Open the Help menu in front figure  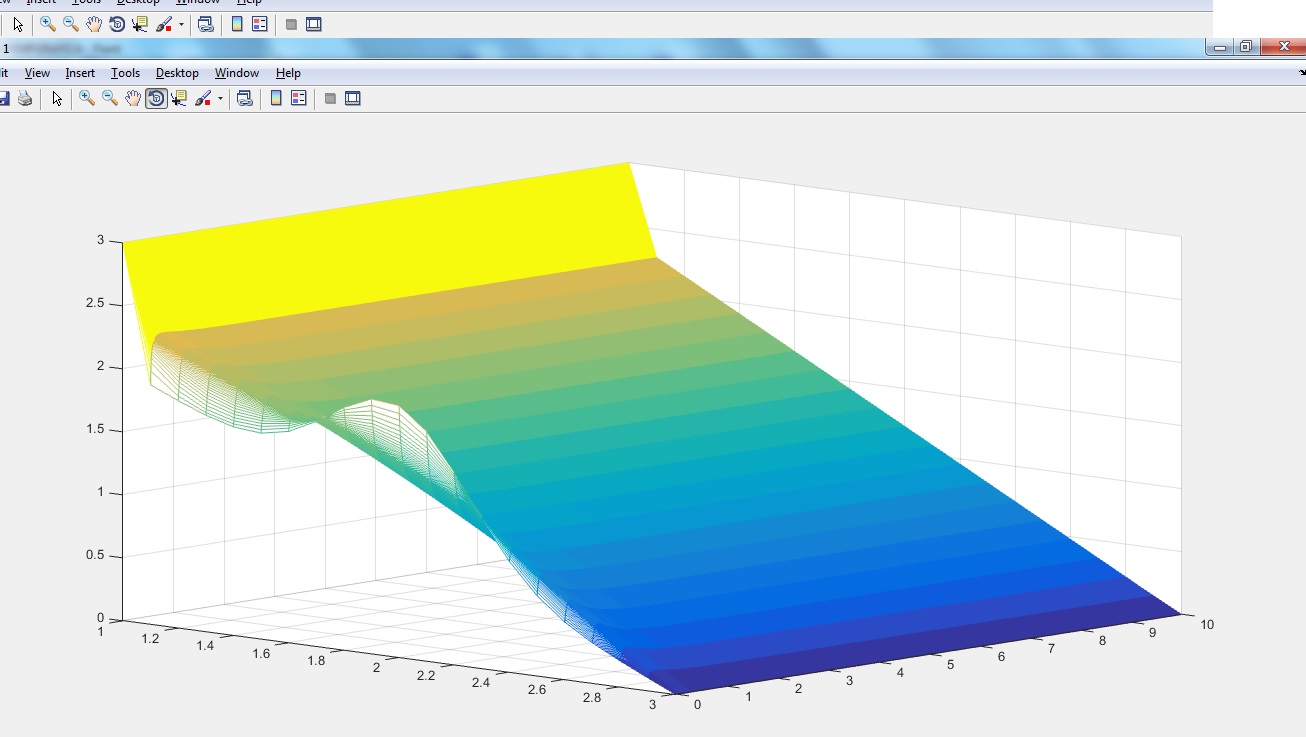[x=288, y=73]
